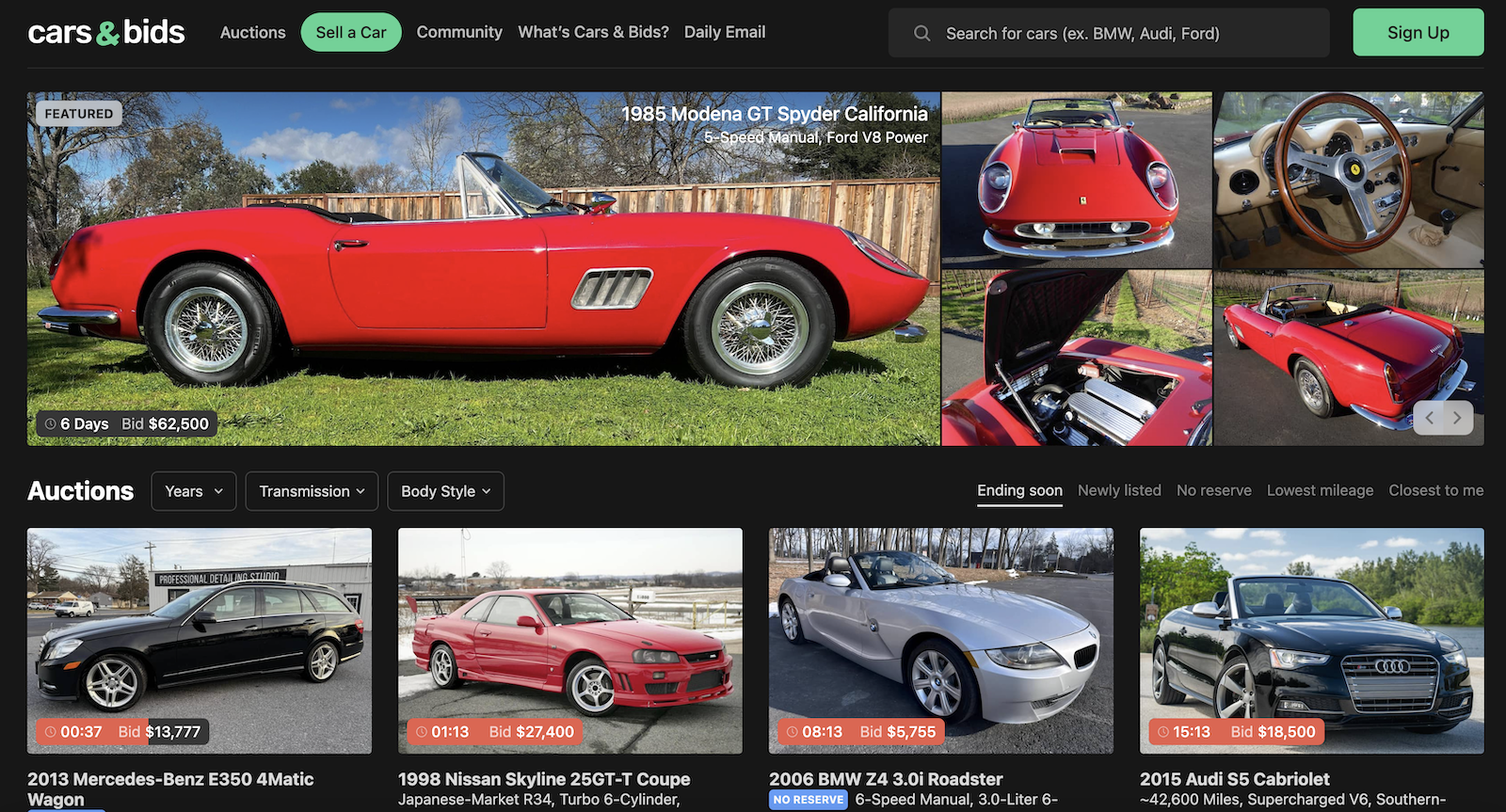Click clock icon on Mercedes E350 timer
This screenshot has width=1506, height=812.
[x=51, y=732]
